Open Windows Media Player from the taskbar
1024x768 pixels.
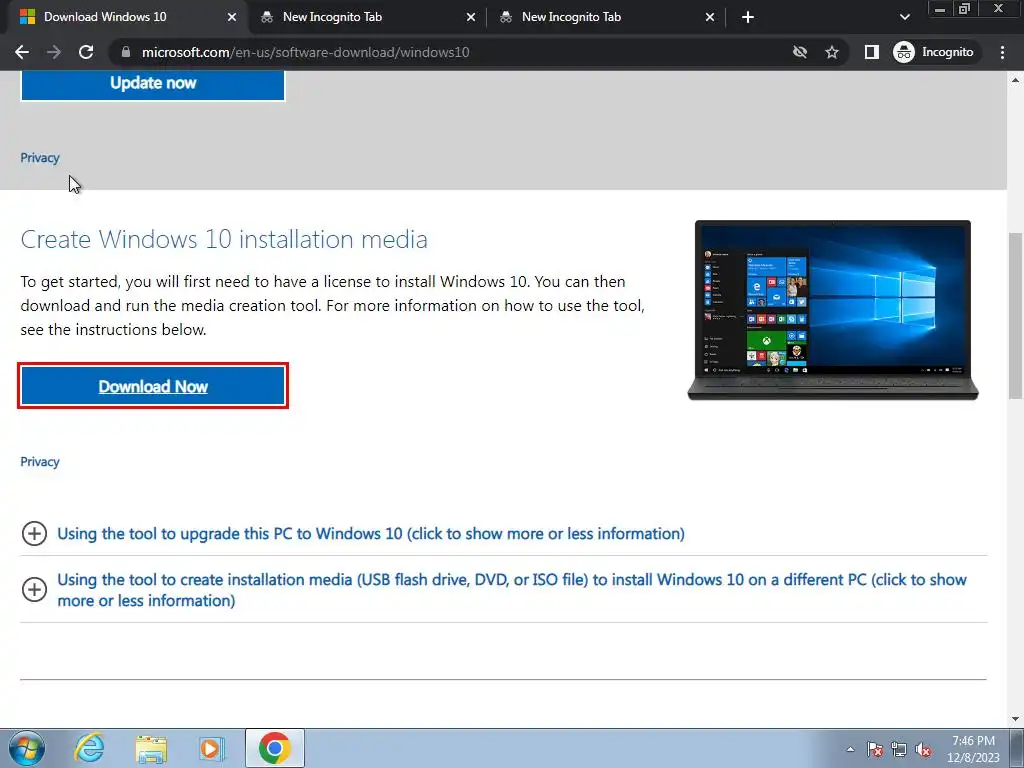coord(212,748)
